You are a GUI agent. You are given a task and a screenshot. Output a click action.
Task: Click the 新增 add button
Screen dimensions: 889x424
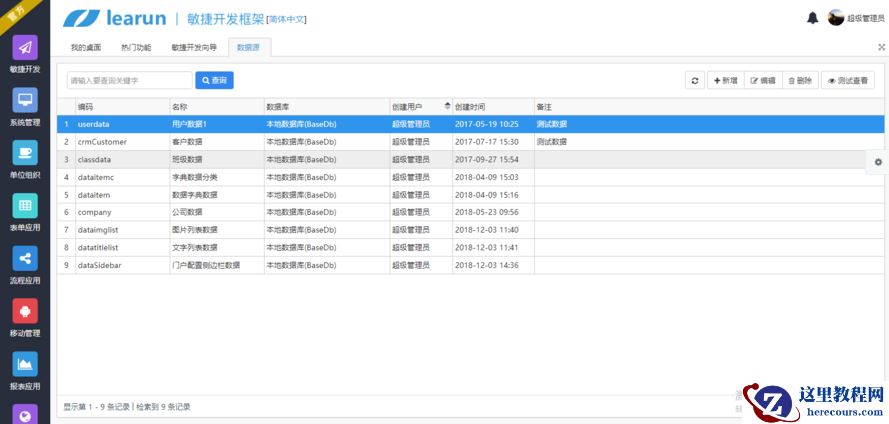pos(724,81)
